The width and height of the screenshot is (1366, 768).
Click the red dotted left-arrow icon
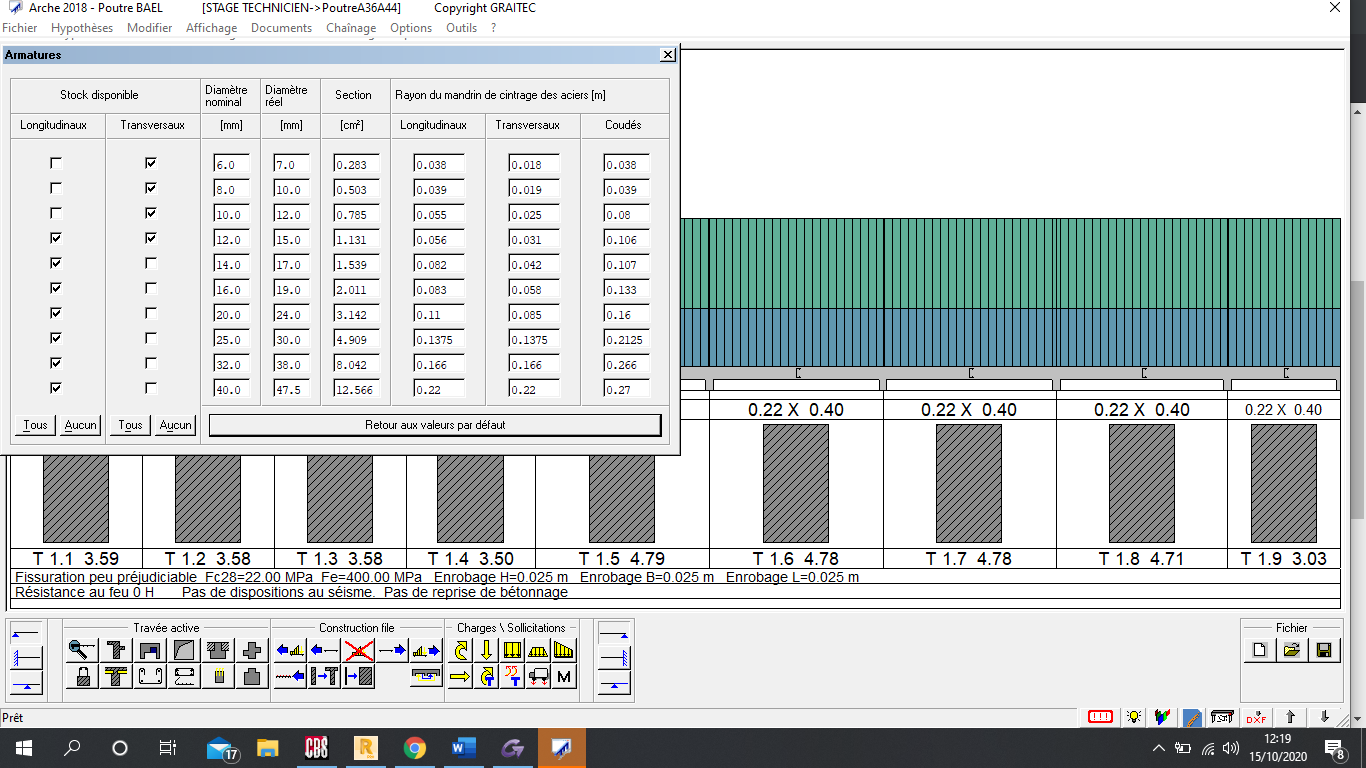click(290, 676)
